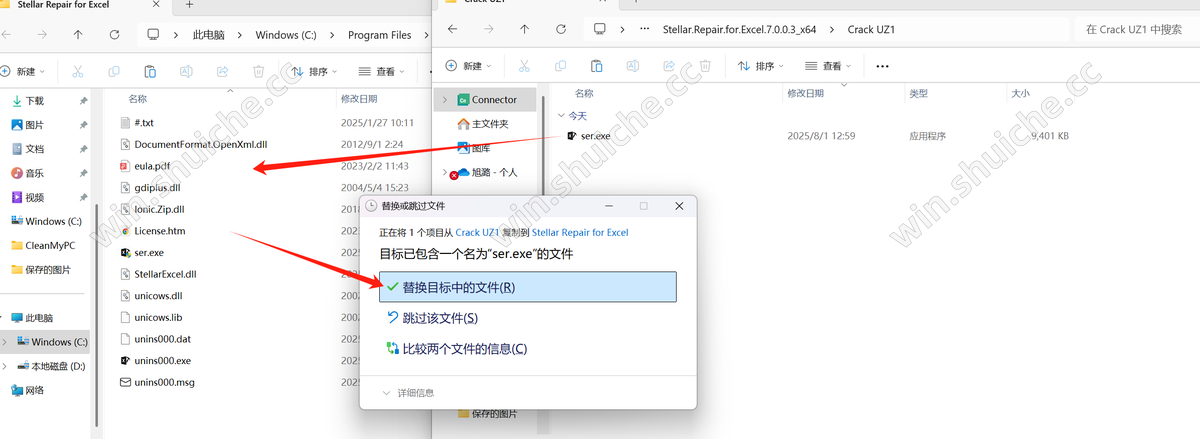Select unins000.exe file

click(x=162, y=360)
